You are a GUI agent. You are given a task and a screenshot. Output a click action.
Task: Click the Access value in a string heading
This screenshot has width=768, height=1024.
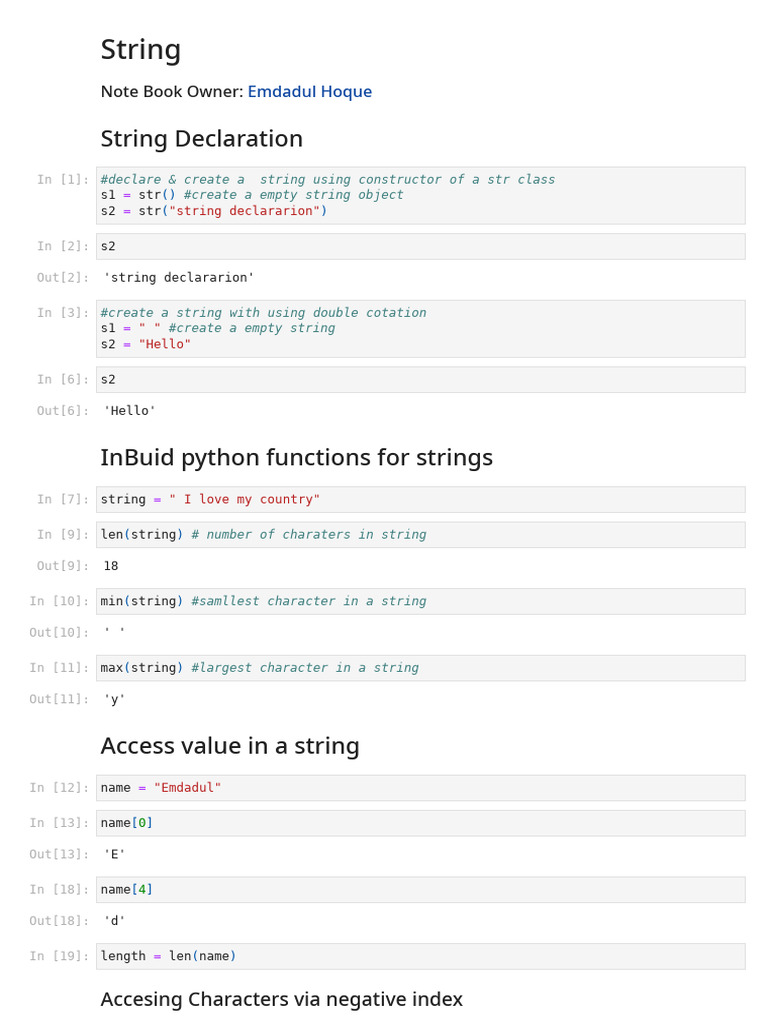[x=230, y=746]
